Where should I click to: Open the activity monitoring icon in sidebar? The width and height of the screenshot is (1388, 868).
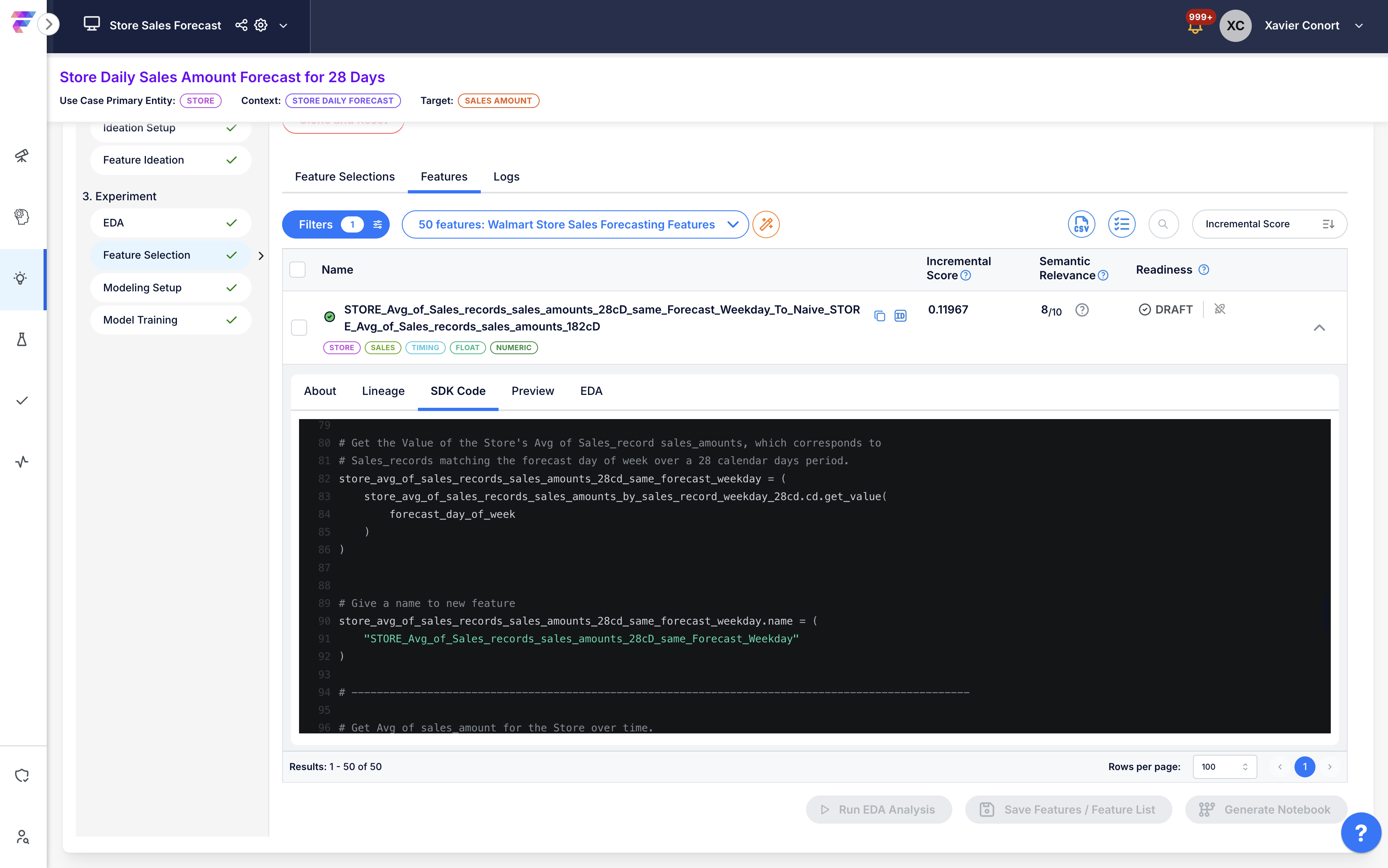pyautogui.click(x=22, y=461)
